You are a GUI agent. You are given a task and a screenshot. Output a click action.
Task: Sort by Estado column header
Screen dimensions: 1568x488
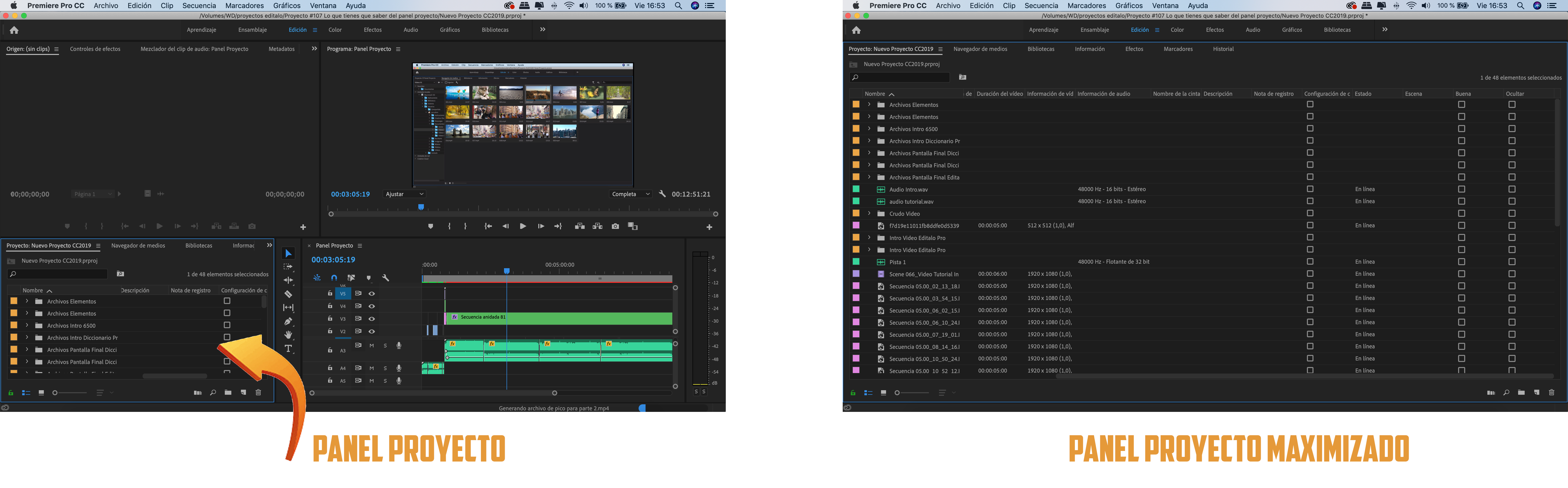click(1363, 94)
